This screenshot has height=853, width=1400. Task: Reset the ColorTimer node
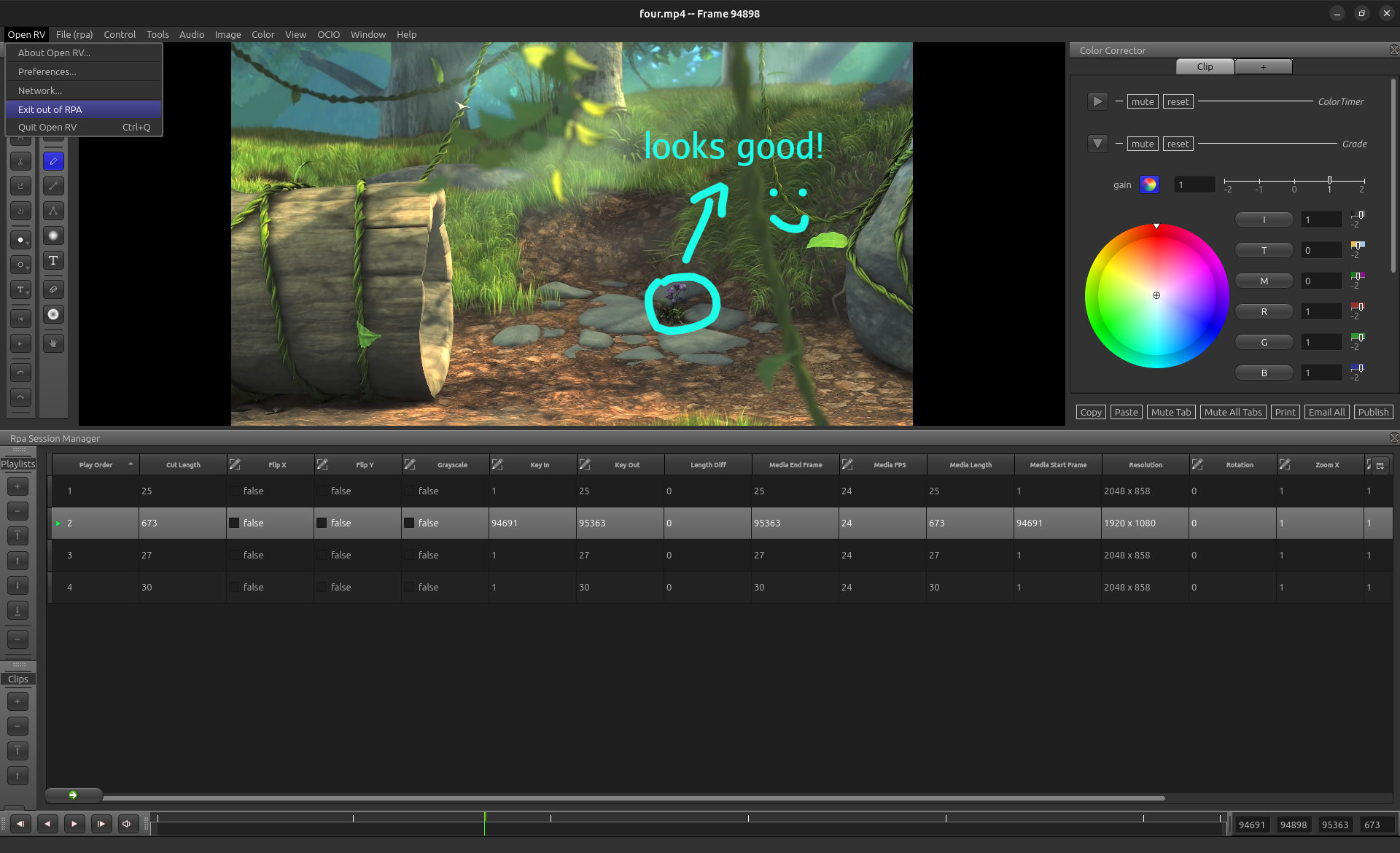click(1178, 101)
